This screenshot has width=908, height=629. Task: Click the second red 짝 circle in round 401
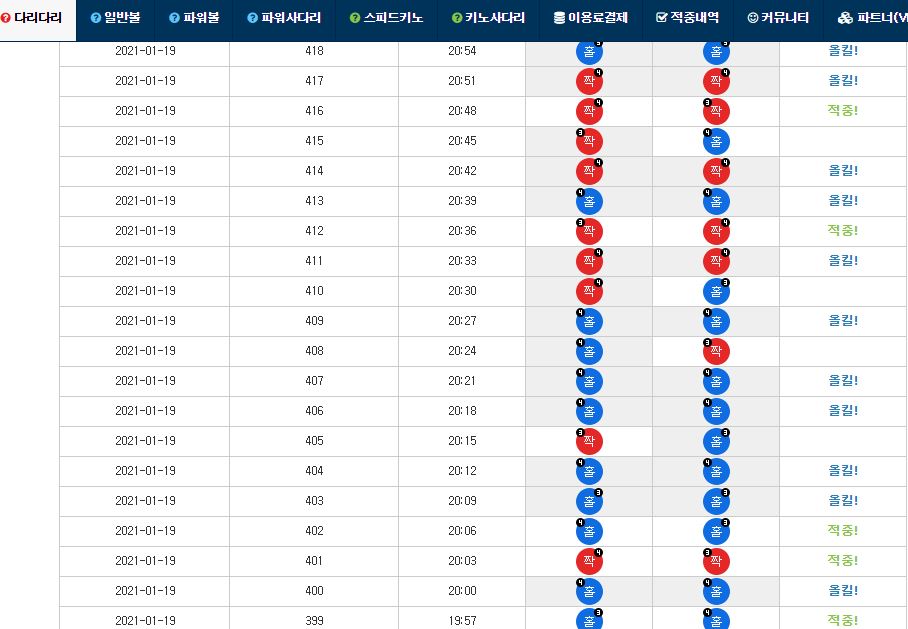(x=716, y=562)
